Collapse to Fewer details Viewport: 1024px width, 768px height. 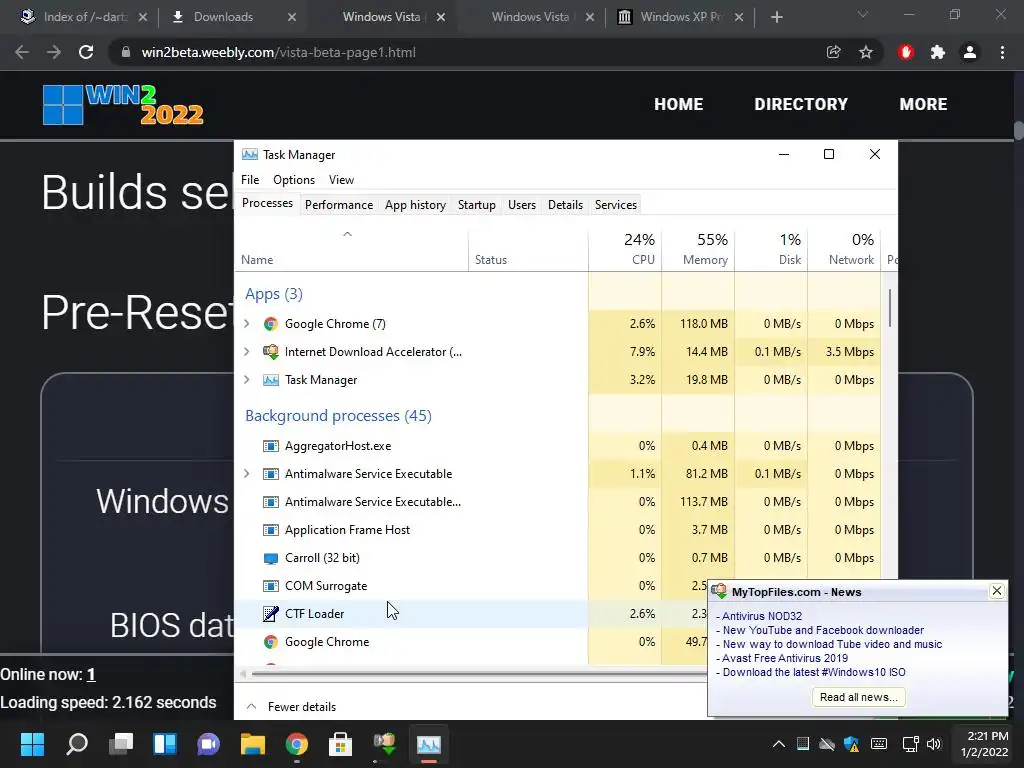(291, 707)
